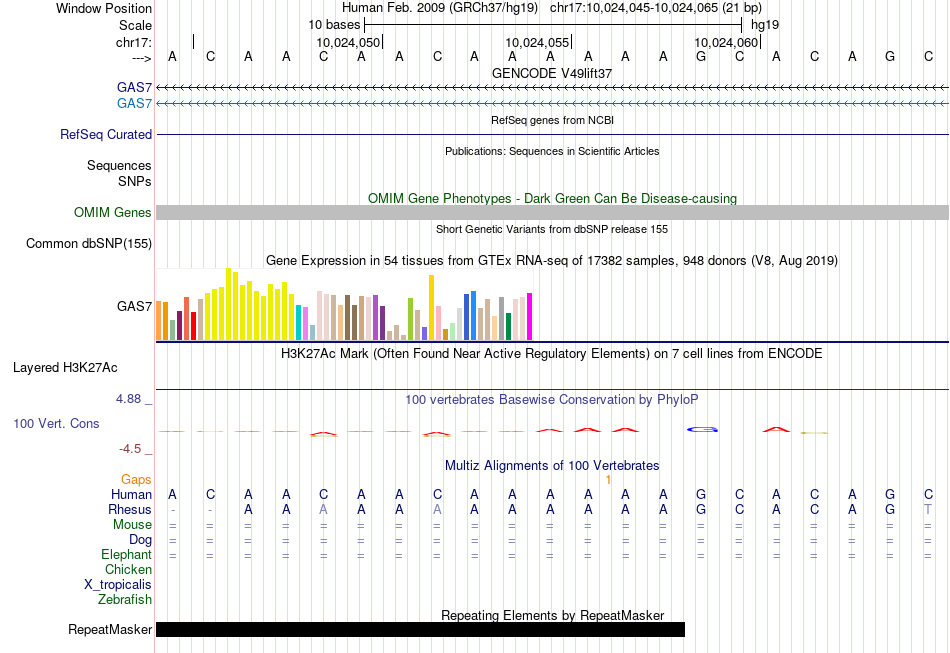Viewport: 950px width, 653px height.
Task: Click the orange 'Gaps' label
Action: point(136,479)
